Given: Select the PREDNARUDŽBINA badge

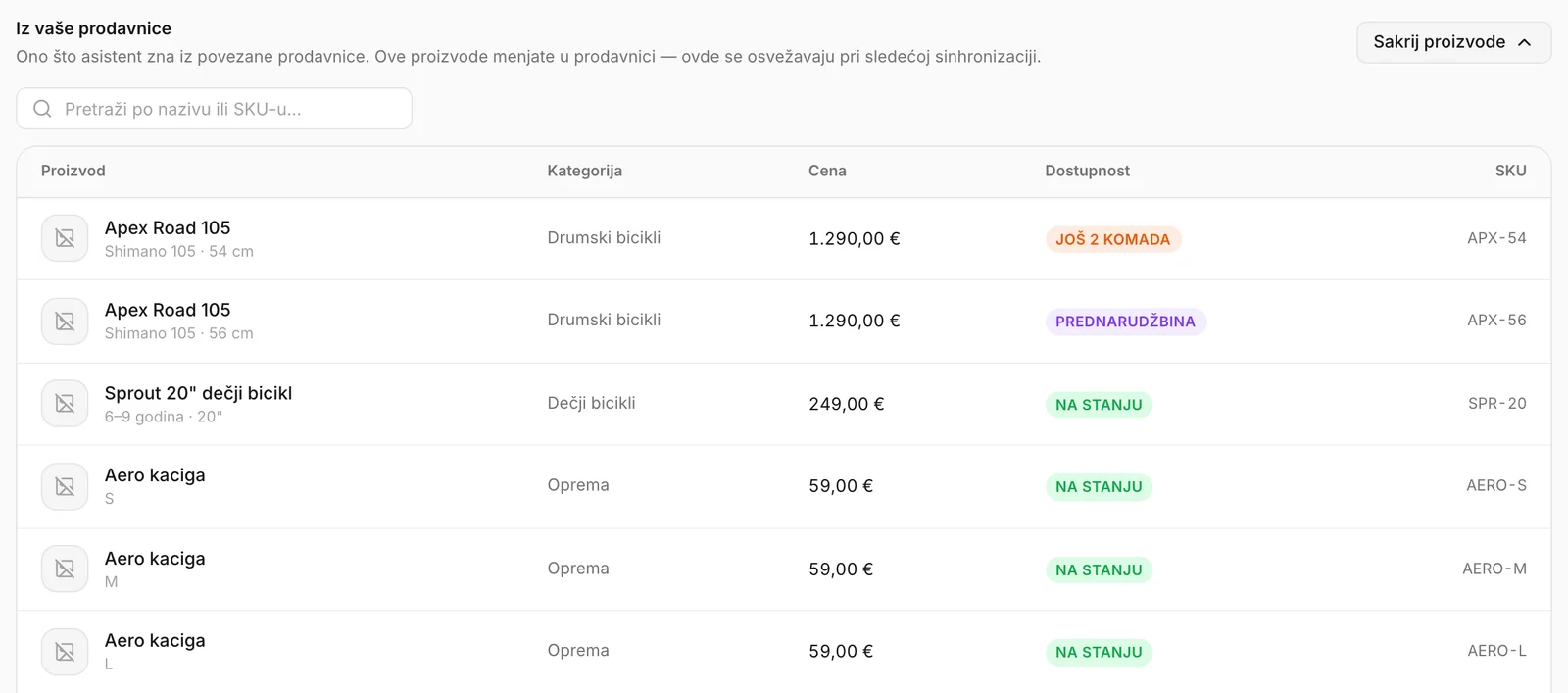Looking at the screenshot, I should point(1125,322).
